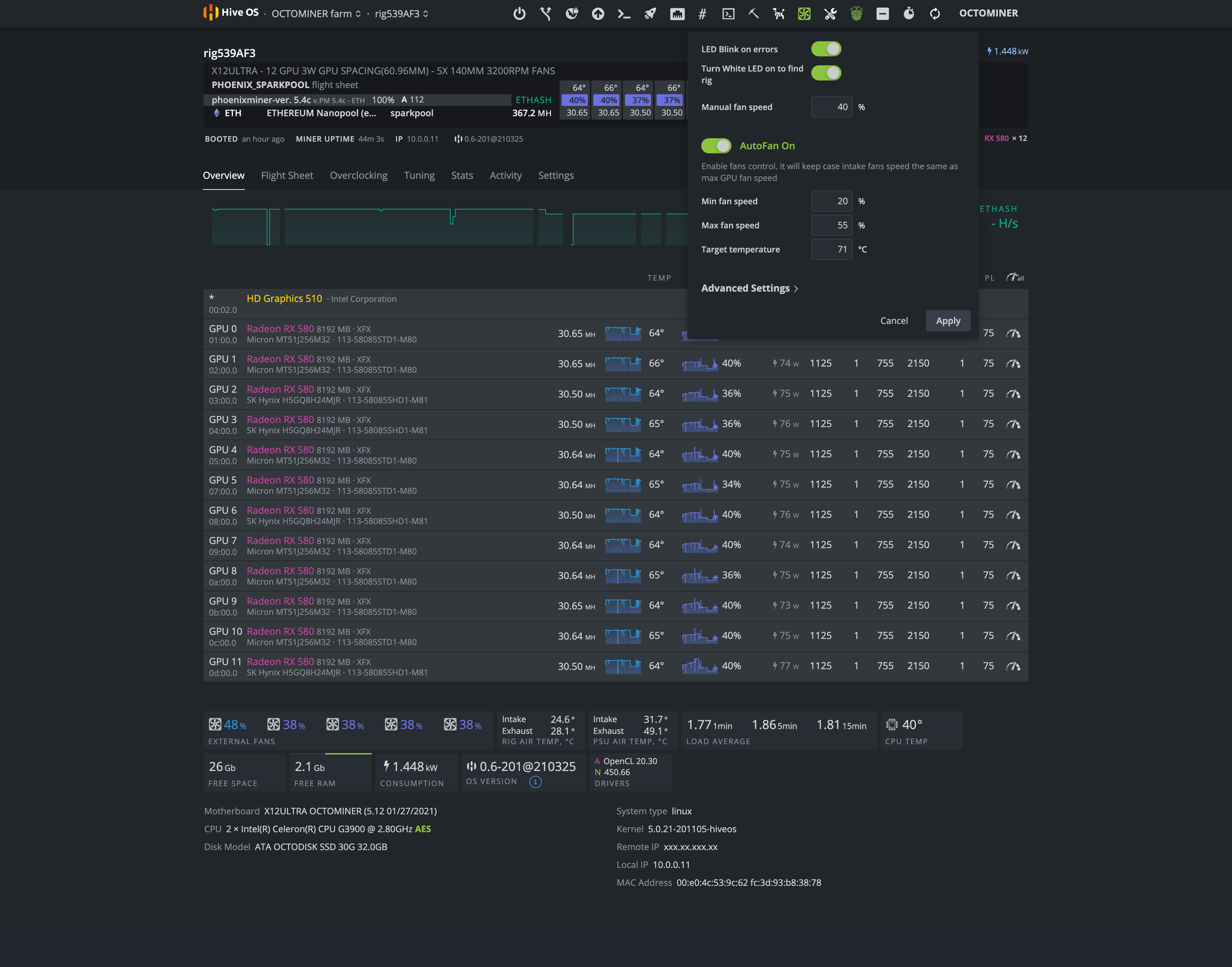Screen dimensions: 1232x967
Task: Click the green fan controller icon
Action: tap(804, 14)
